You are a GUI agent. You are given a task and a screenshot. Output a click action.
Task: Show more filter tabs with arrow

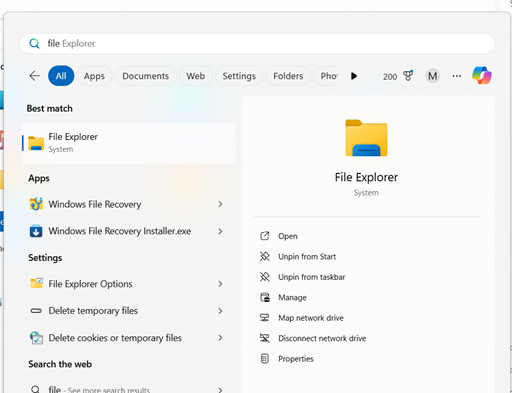point(354,76)
